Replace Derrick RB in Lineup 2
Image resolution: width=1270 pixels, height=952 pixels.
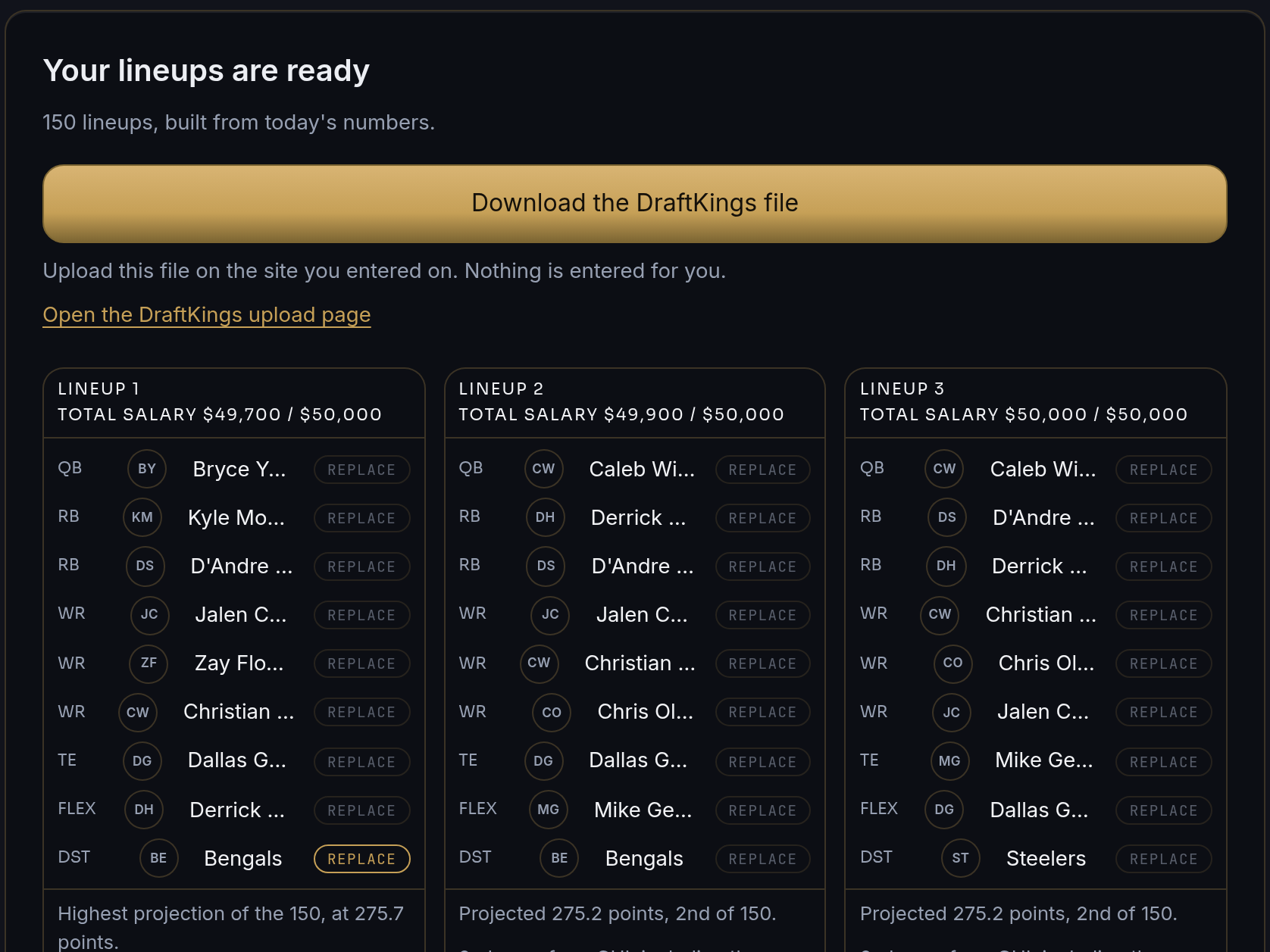point(762,518)
